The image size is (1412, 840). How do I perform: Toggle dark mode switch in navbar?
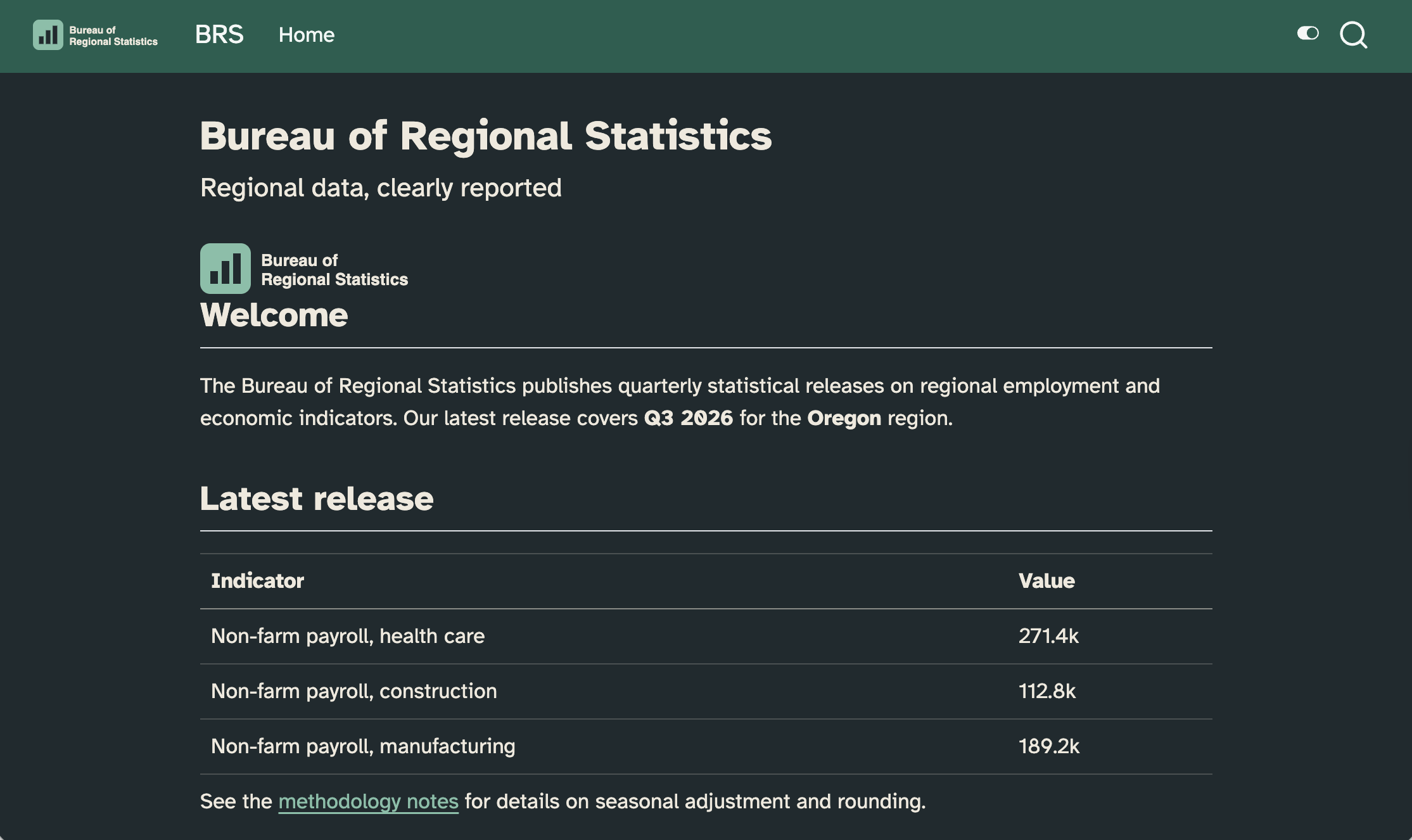[x=1307, y=33]
